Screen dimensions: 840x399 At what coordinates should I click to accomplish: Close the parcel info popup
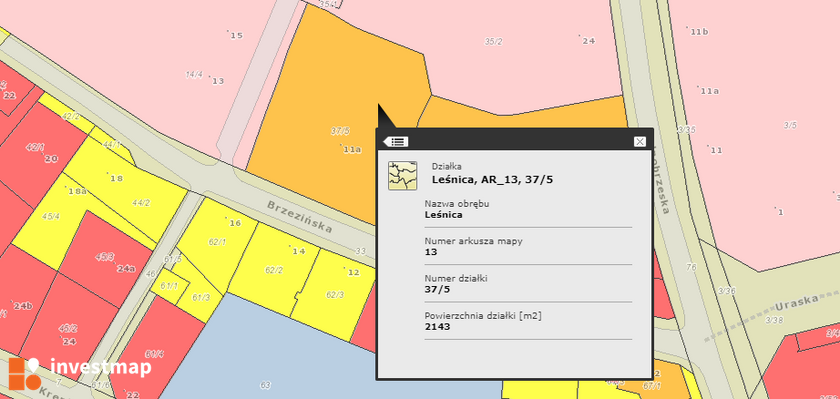coord(640,141)
